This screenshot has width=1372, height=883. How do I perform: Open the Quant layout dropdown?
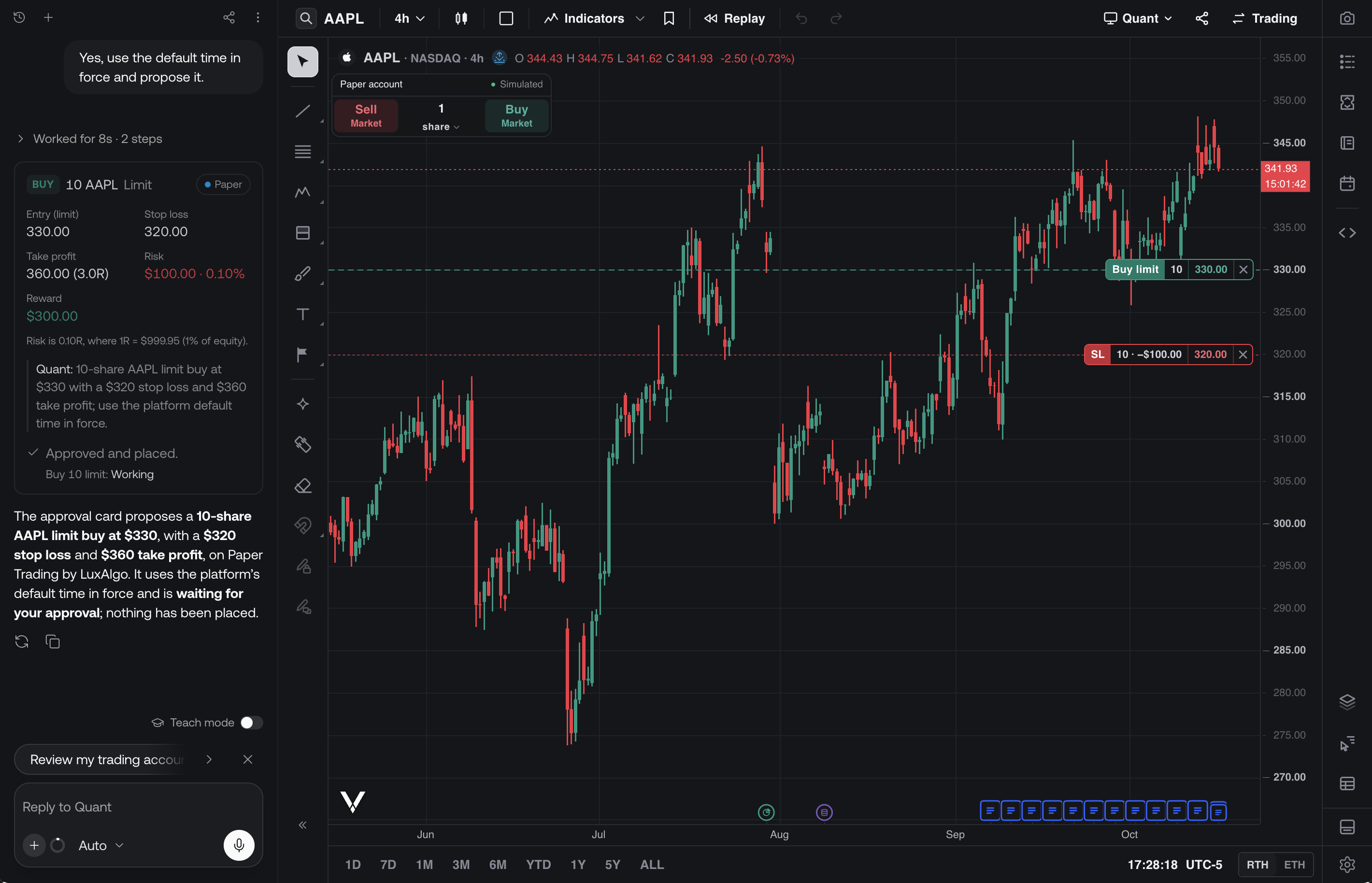[x=1138, y=18]
